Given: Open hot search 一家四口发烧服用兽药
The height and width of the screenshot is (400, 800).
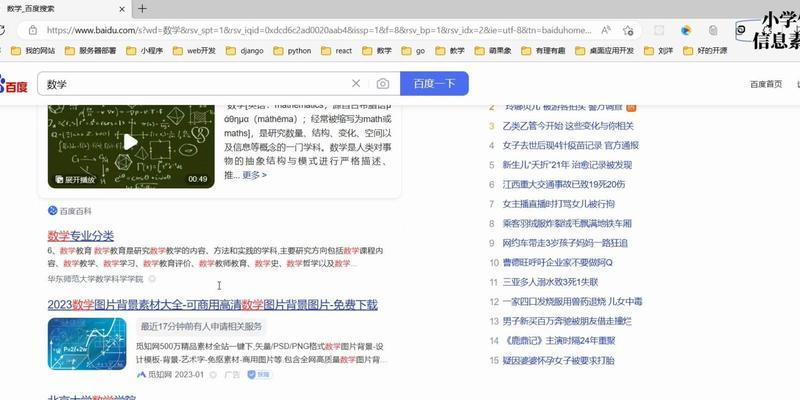Looking at the screenshot, I should pos(572,302).
